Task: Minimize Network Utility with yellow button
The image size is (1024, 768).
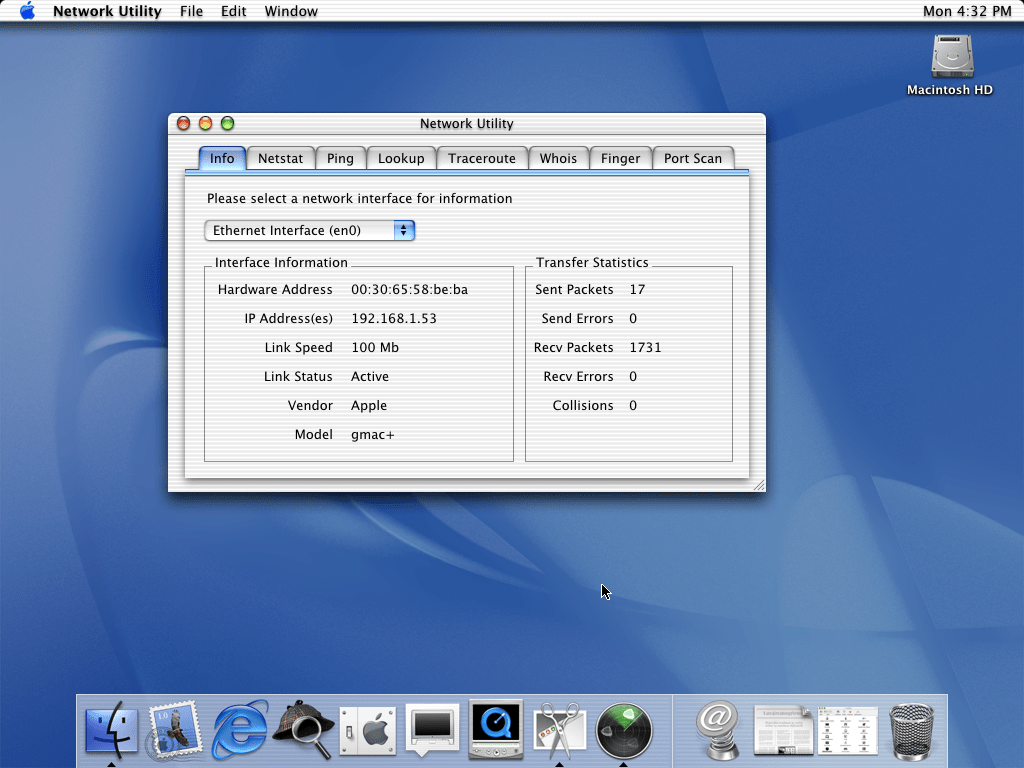Action: (x=205, y=123)
